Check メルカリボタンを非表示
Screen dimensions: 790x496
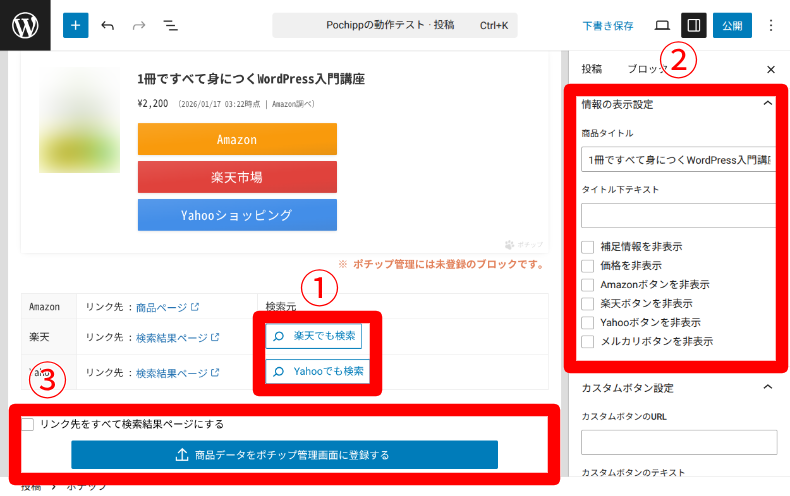[587, 341]
